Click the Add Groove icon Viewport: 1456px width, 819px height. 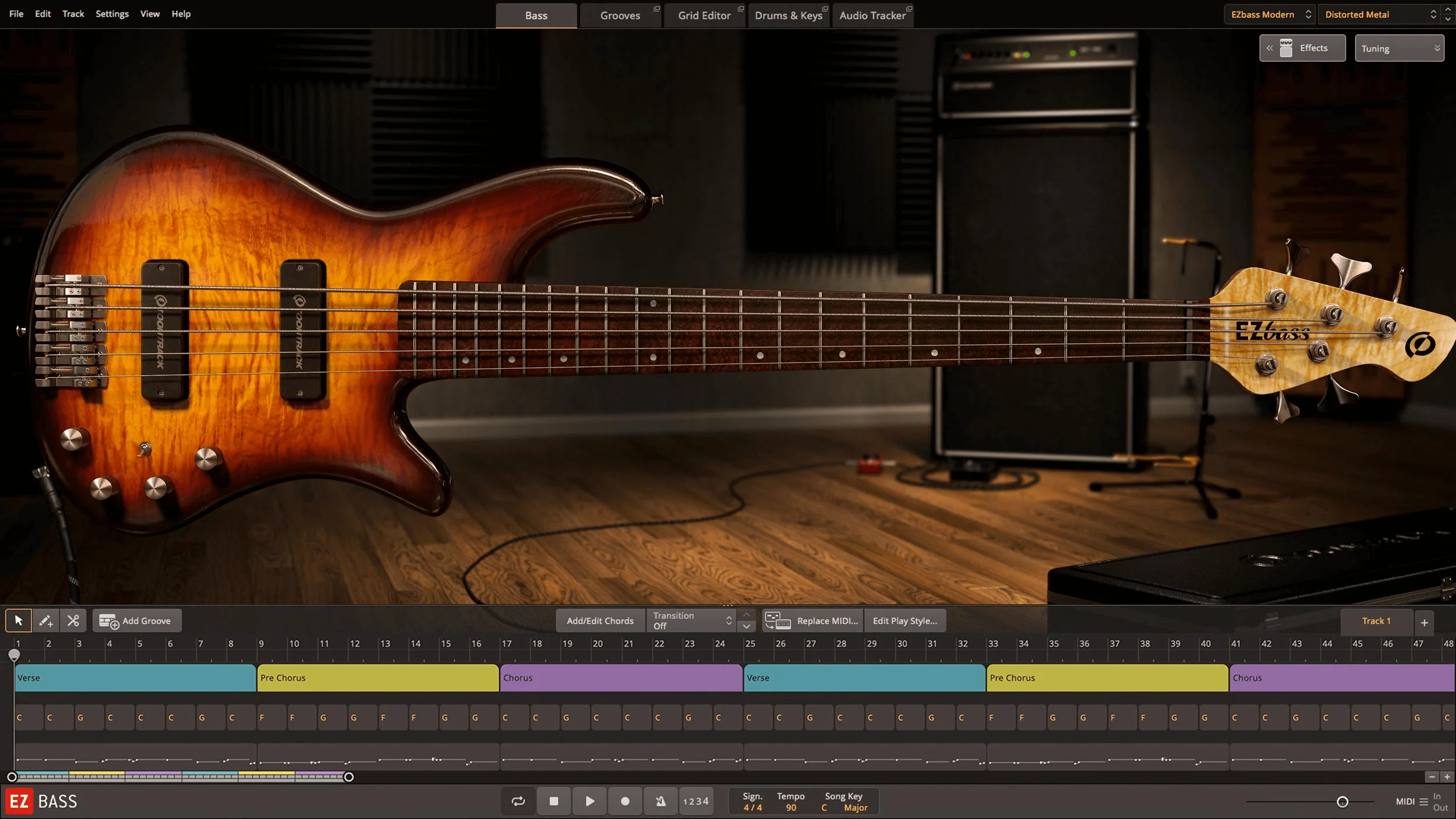tap(107, 620)
